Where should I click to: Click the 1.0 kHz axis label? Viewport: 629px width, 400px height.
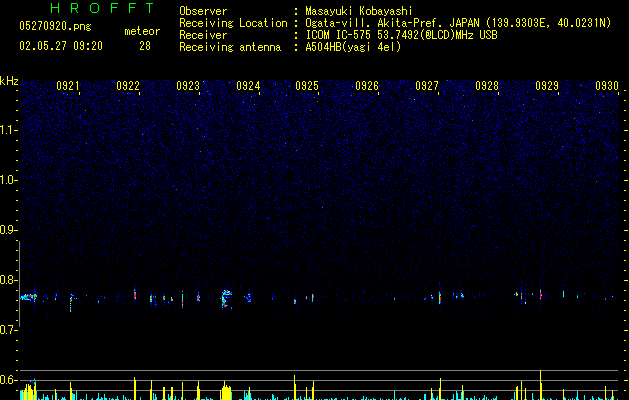click(x=9, y=180)
